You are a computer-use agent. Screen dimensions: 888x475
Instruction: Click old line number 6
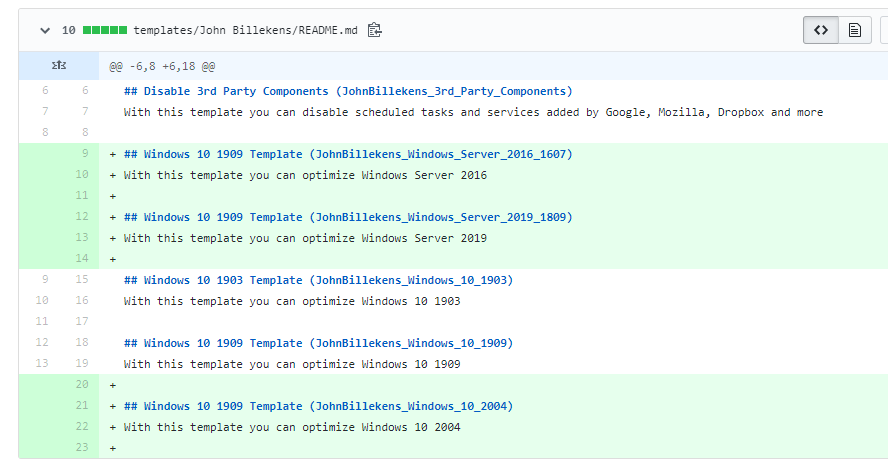(x=45, y=90)
